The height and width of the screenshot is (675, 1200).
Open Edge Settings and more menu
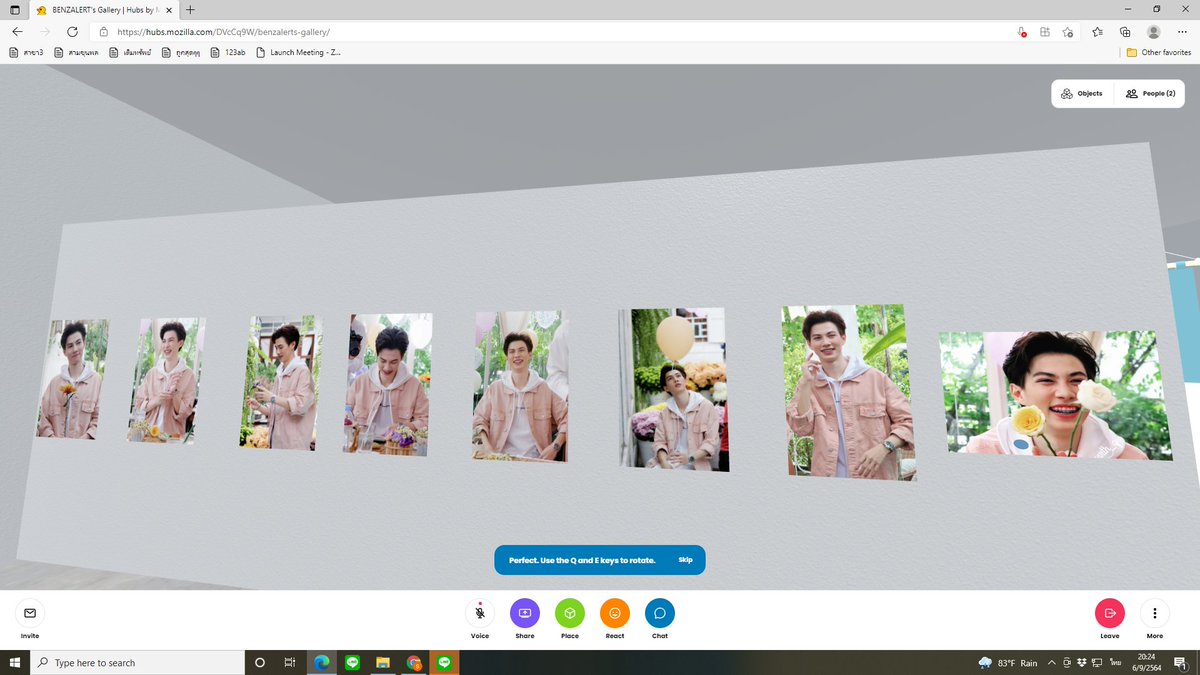tap(1182, 31)
